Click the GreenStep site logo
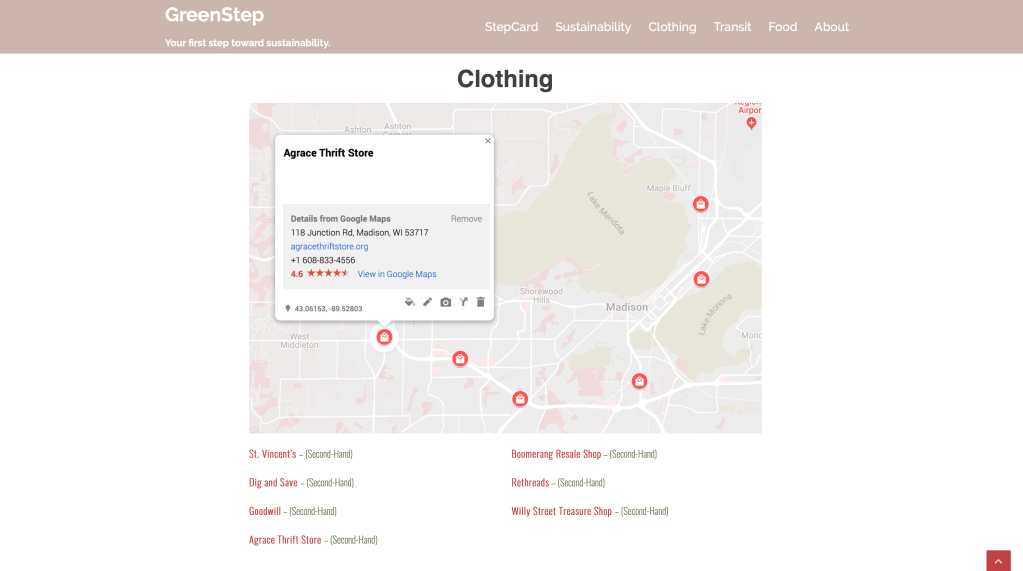Viewport: 1023px width, 571px height. tap(214, 15)
